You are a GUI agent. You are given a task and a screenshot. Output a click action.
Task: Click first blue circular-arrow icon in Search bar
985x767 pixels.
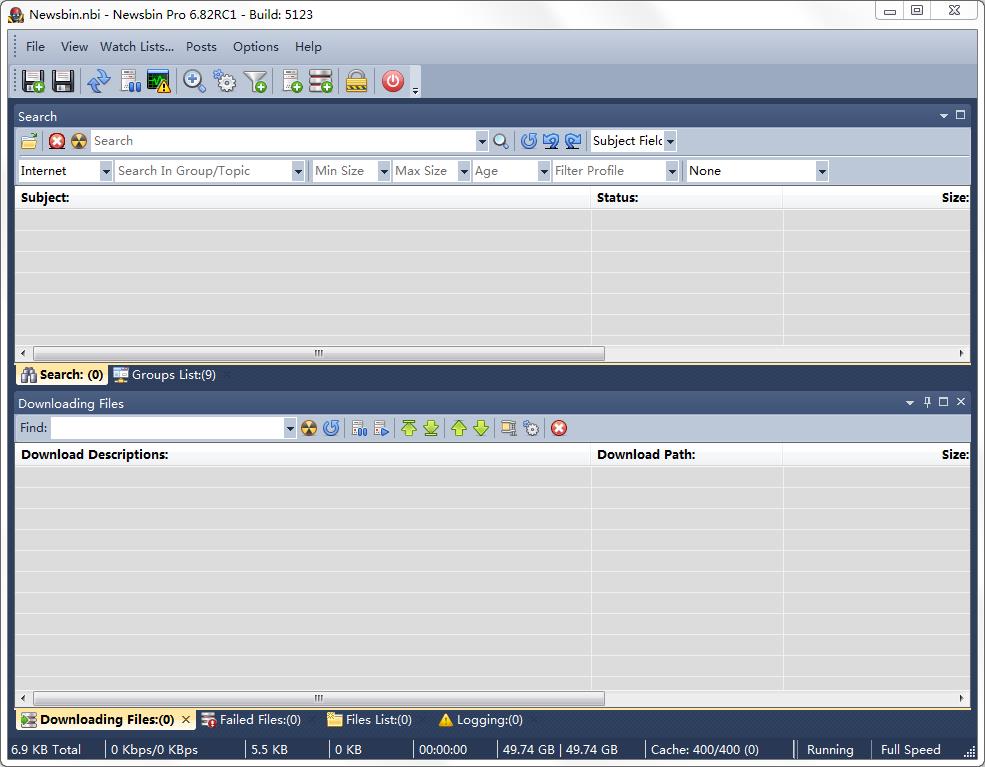point(528,141)
